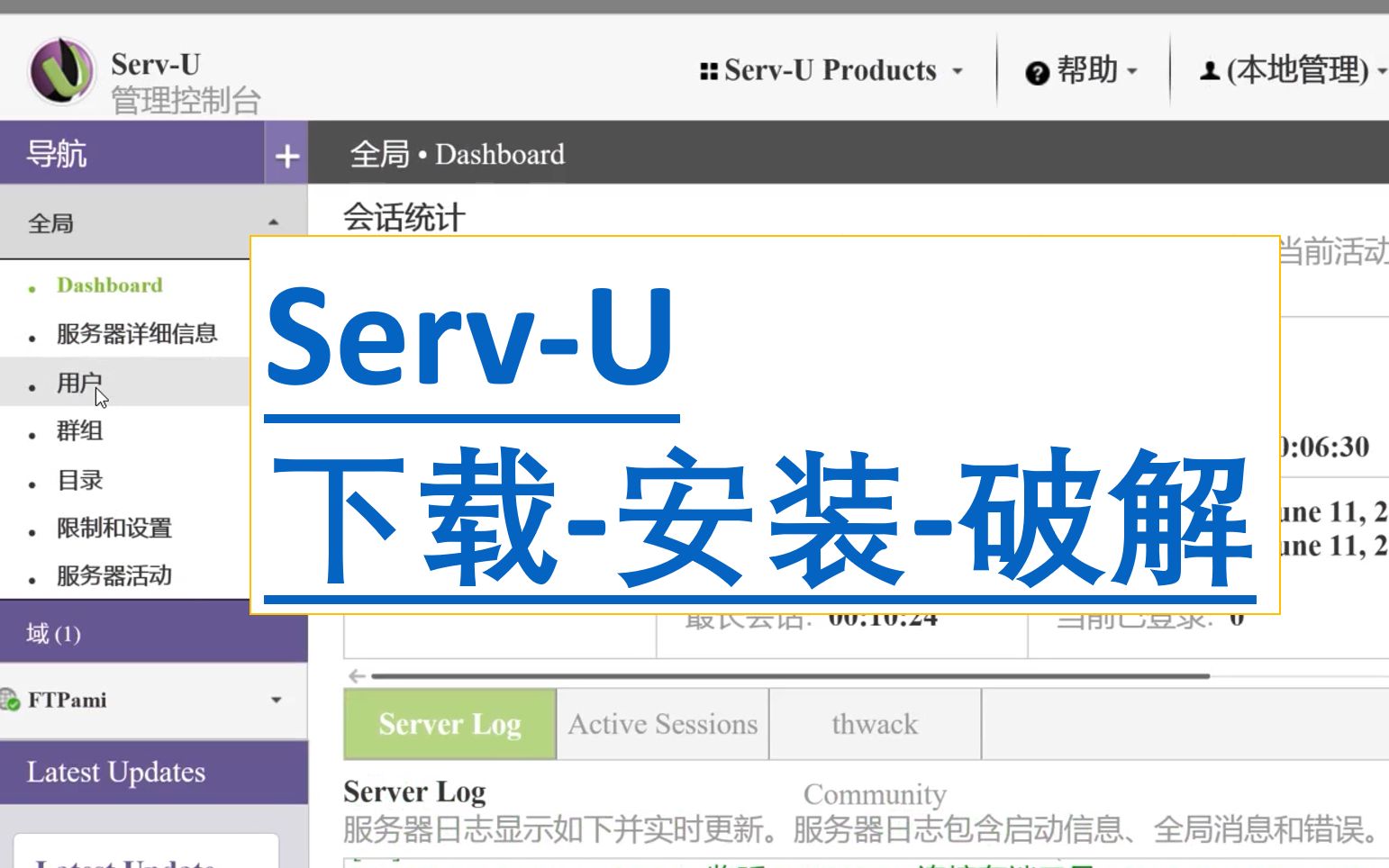Click the Server Log section heading
Viewport: 1389px width, 868px height.
click(414, 792)
